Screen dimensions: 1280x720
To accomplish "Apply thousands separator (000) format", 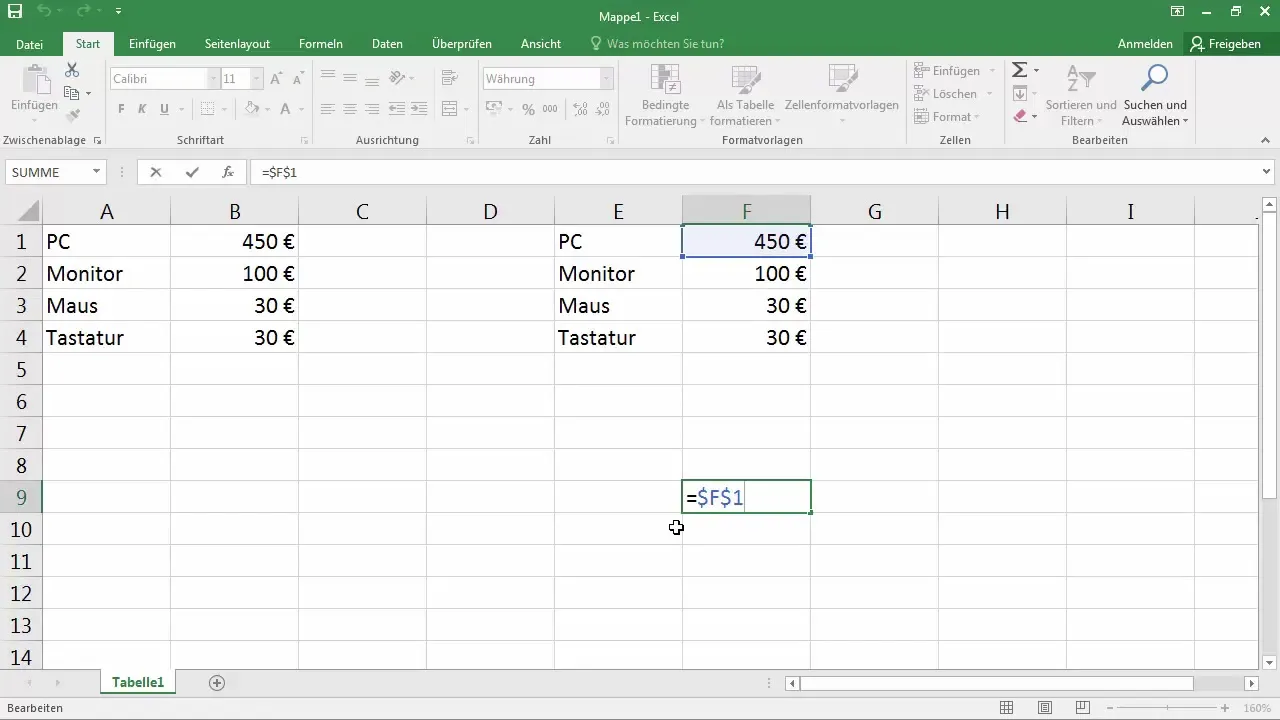I will coord(551,109).
